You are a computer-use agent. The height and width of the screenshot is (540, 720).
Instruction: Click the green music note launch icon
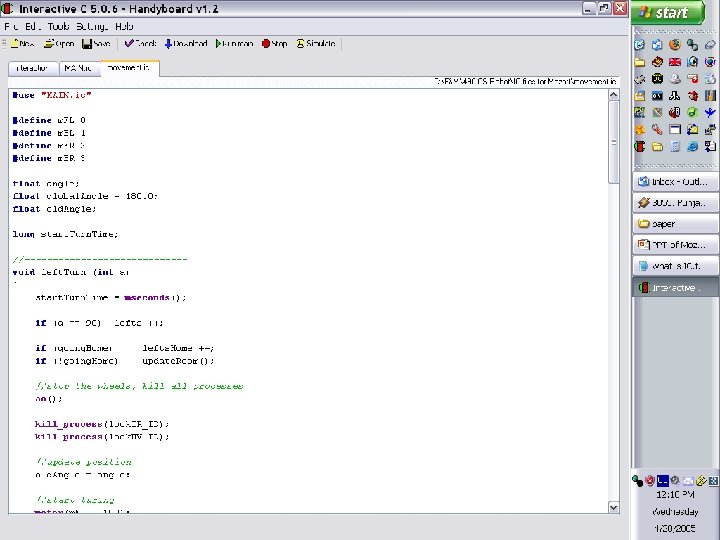click(692, 112)
